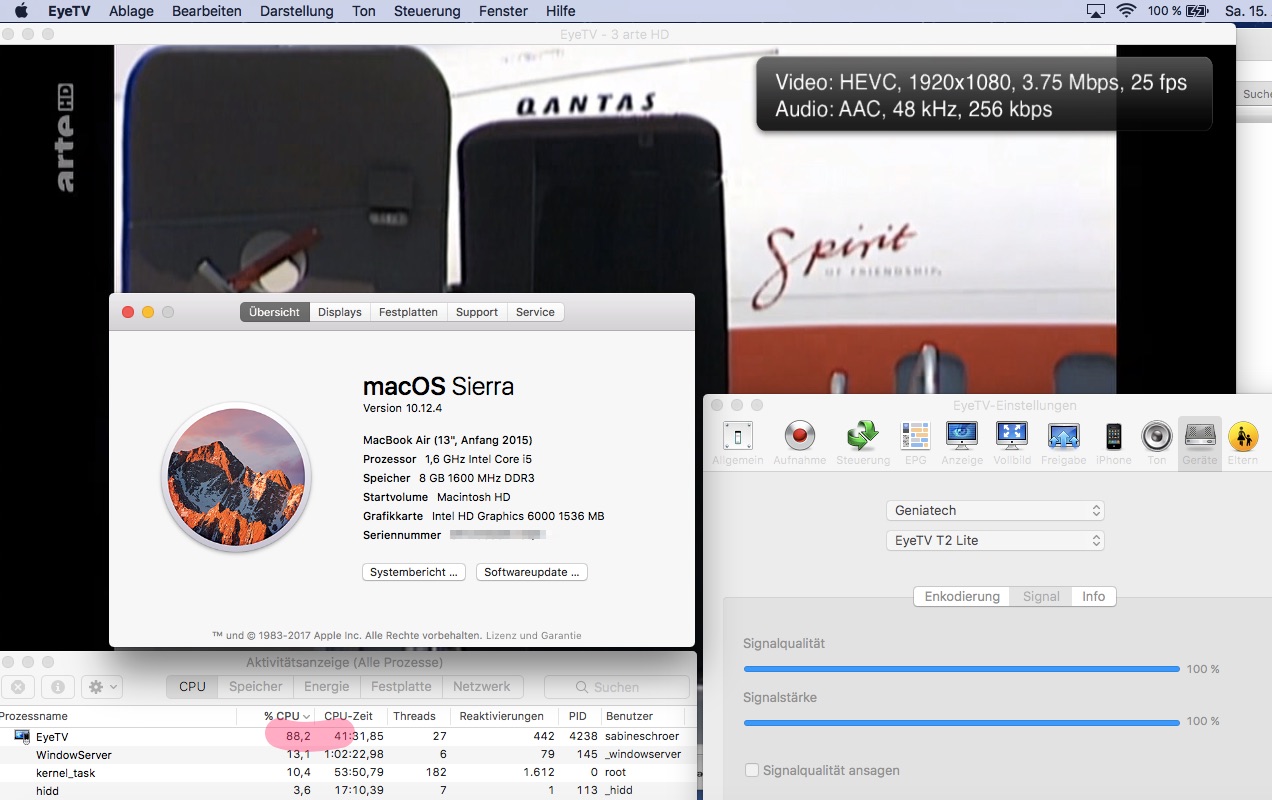Select the Speicher tab in Aktivitätsanzeige
Screen dimensions: 1272x800
click(256, 687)
